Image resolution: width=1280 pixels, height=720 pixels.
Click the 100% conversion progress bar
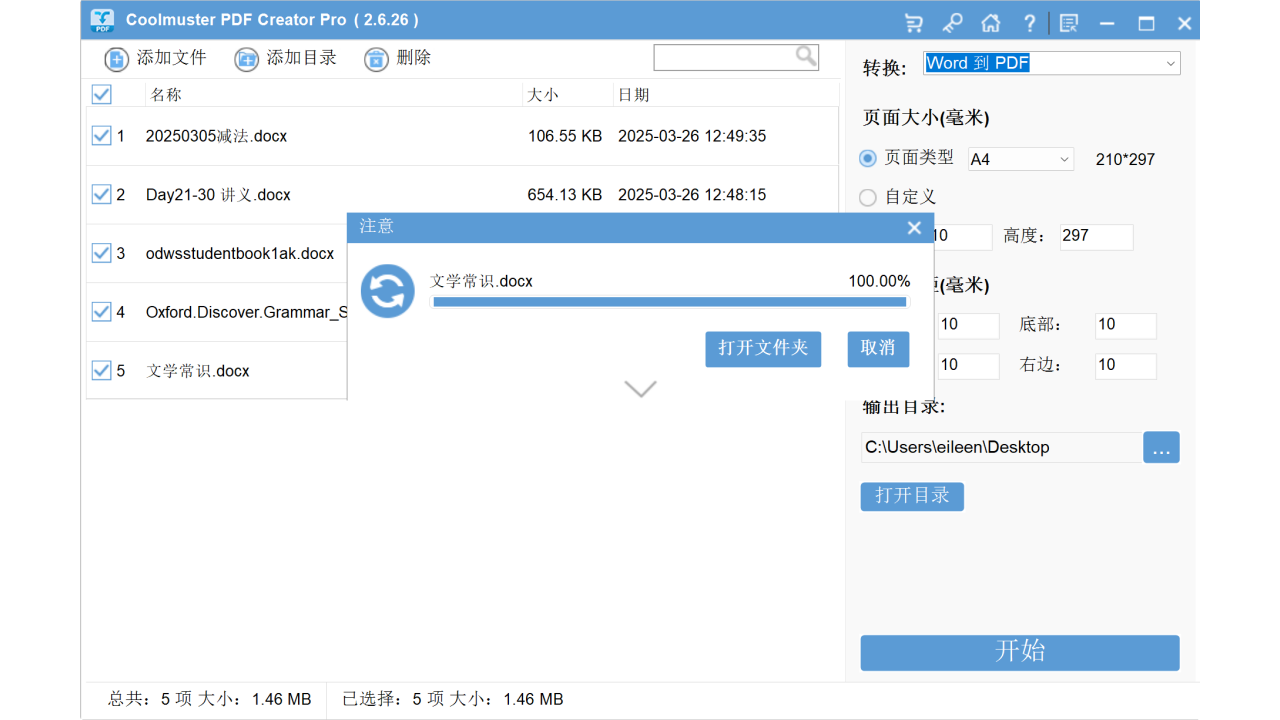[670, 302]
